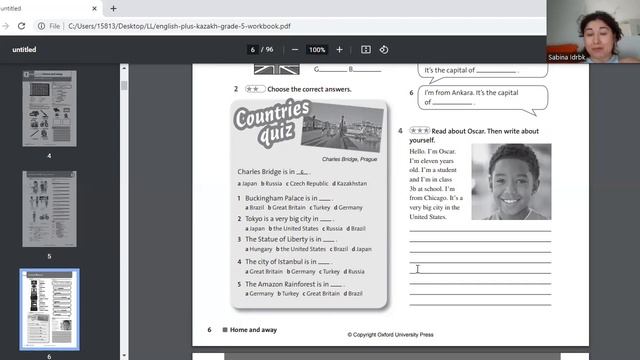Click the page number field showing 6

coord(253,50)
